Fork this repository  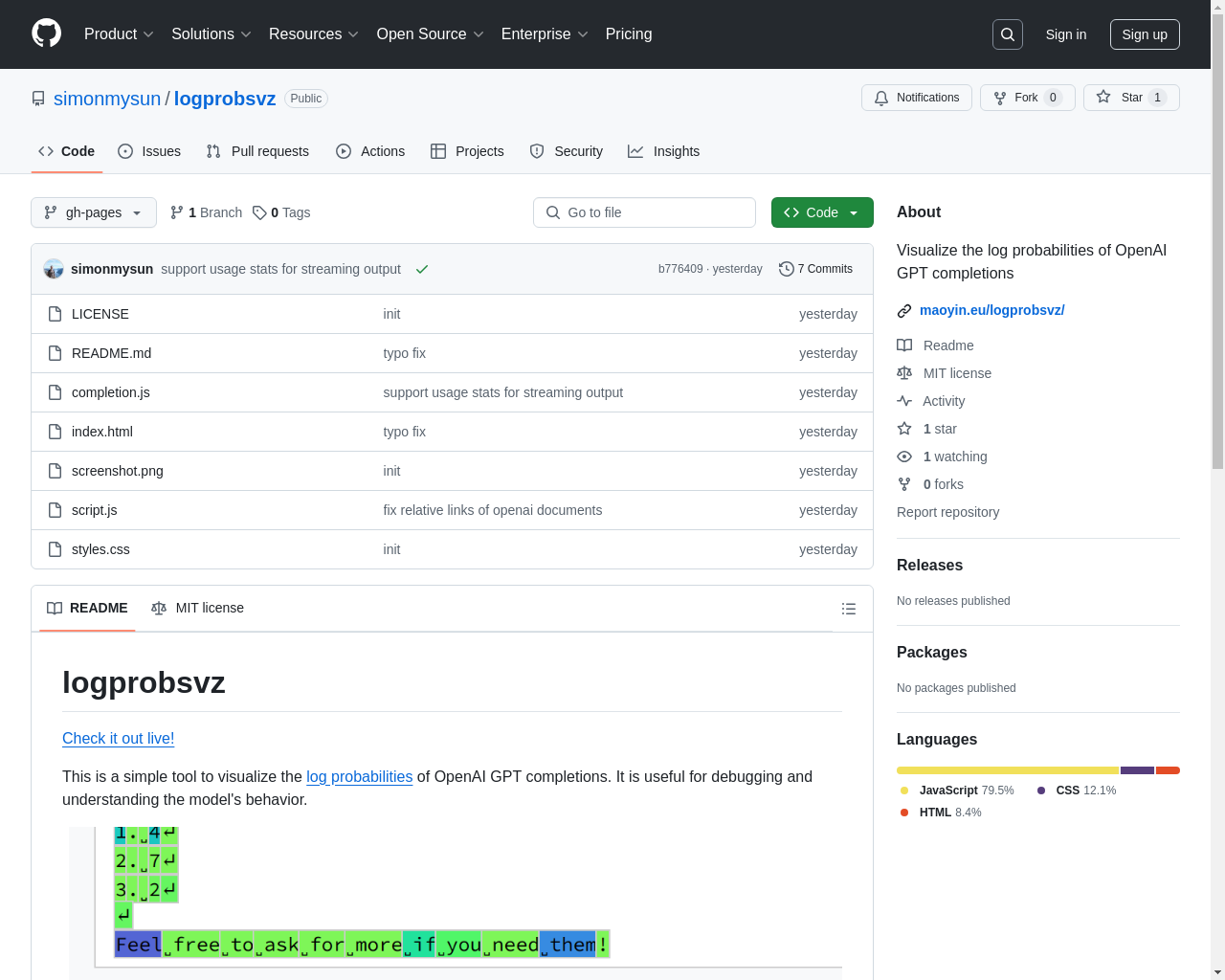(1027, 98)
